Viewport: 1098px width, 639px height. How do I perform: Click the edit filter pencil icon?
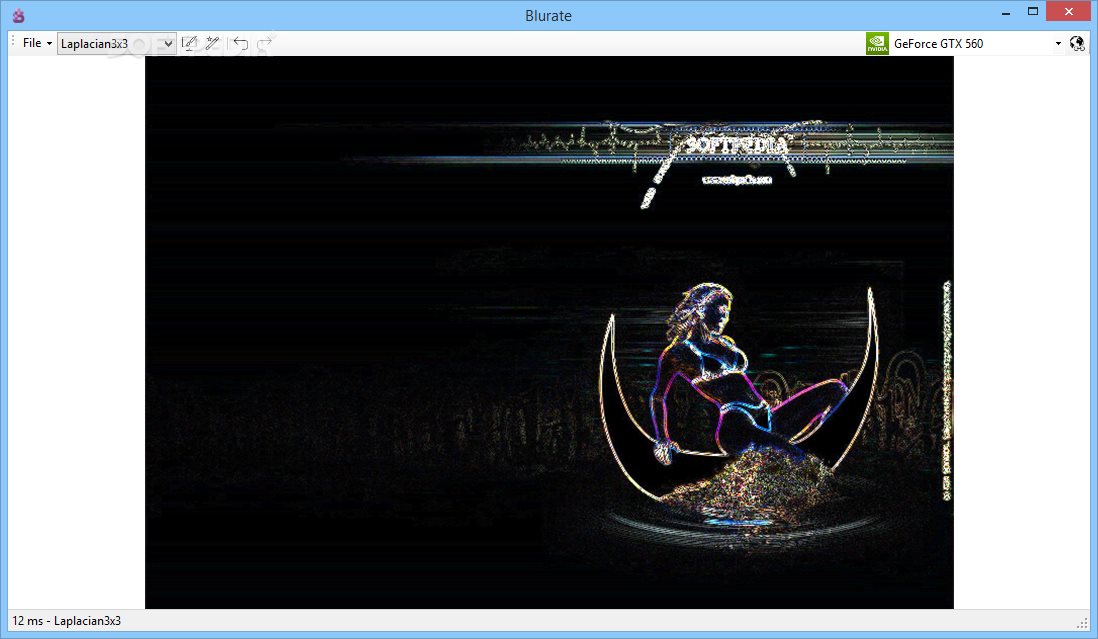189,43
